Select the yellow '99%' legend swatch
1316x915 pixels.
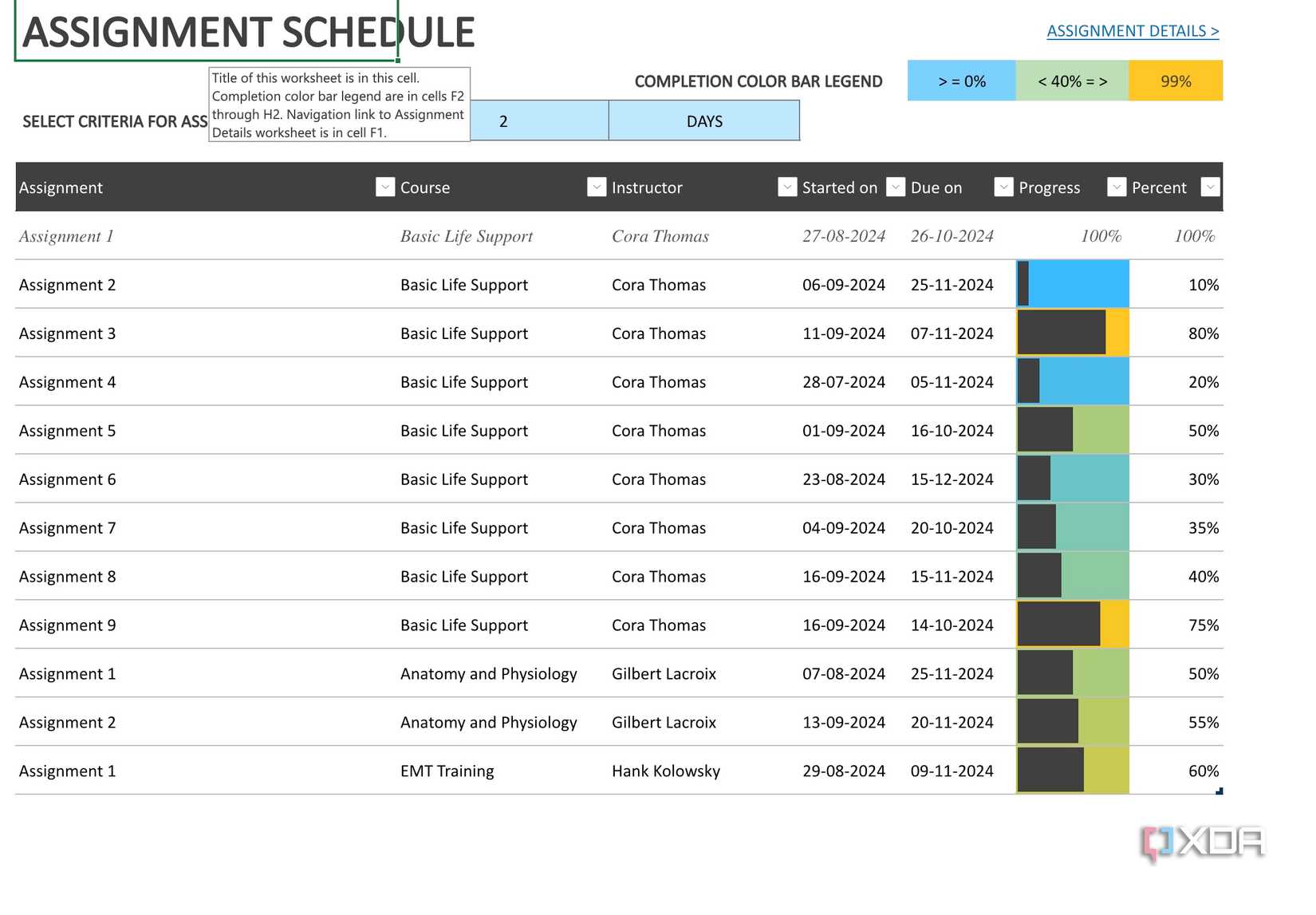[x=1176, y=81]
